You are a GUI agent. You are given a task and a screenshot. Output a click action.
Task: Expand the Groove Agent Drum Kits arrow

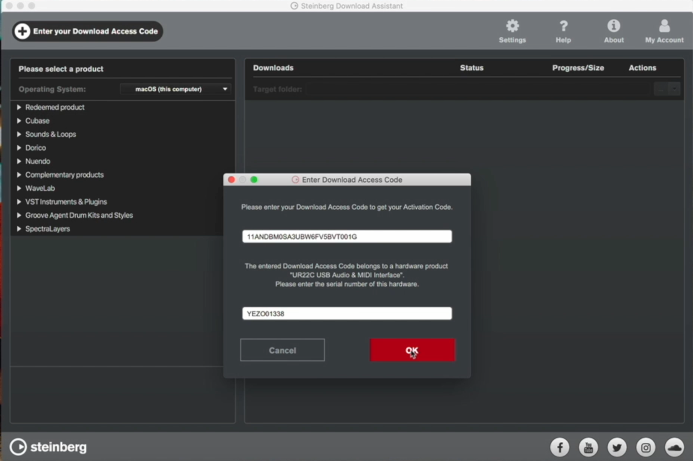[x=19, y=215]
